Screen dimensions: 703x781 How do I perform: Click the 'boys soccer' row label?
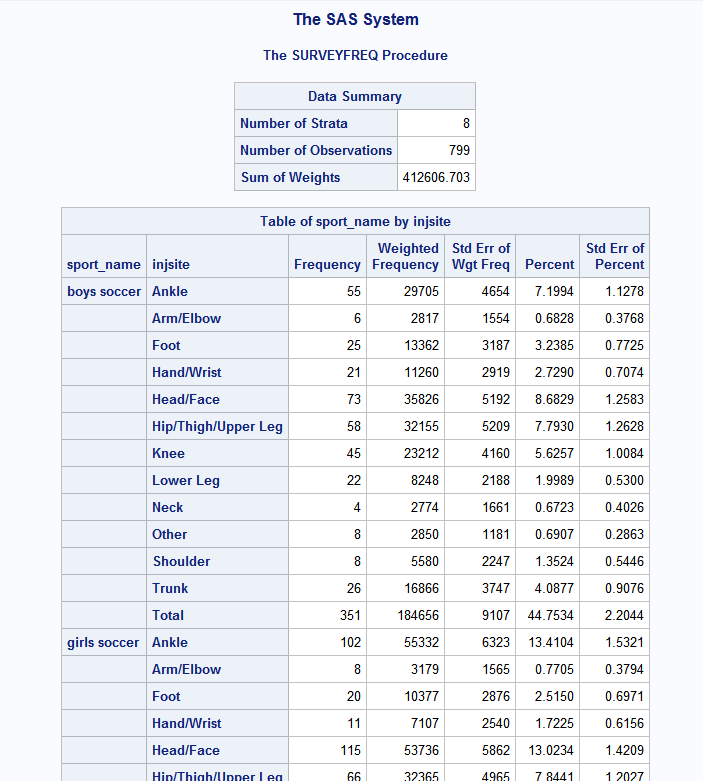click(104, 292)
